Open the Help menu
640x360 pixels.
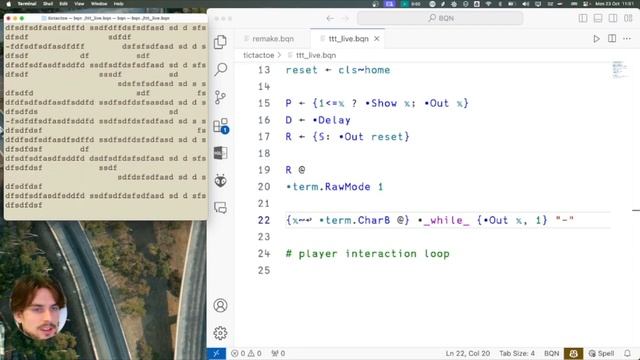click(x=118, y=4)
